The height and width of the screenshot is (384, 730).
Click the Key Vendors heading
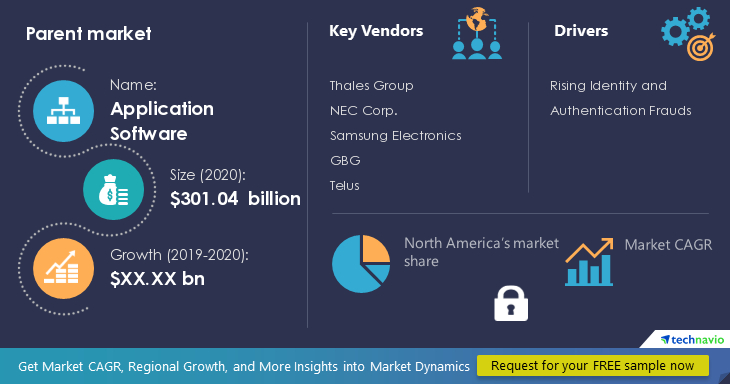pyautogui.click(x=376, y=31)
